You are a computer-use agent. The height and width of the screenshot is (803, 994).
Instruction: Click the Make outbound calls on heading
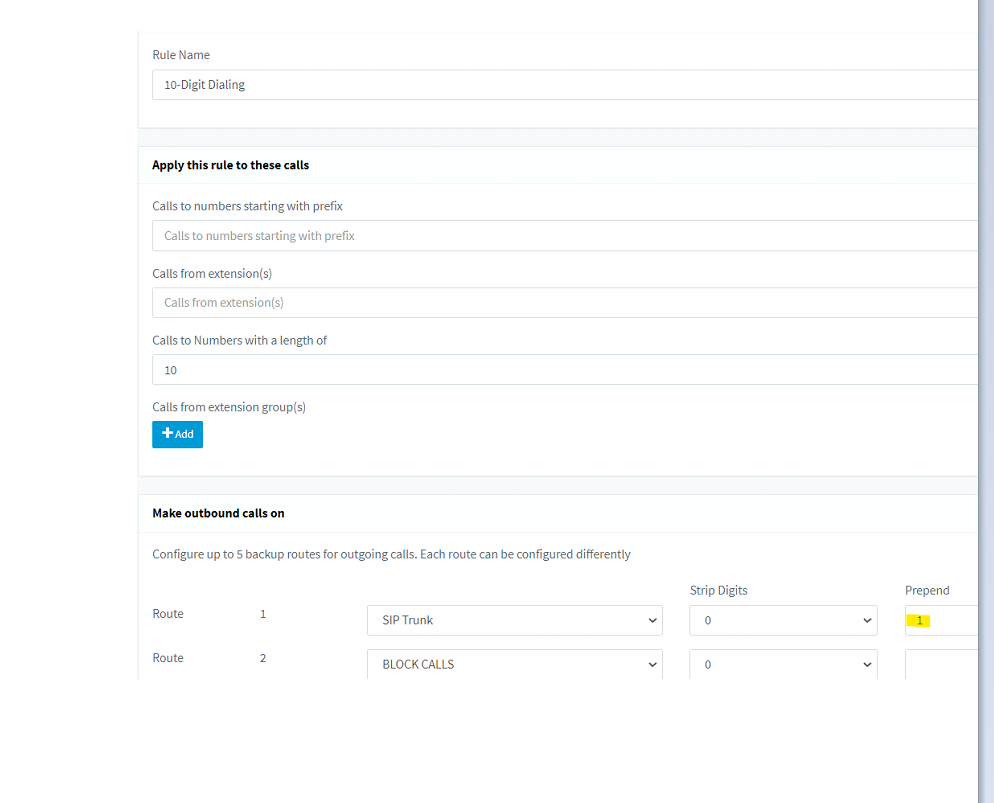pyautogui.click(x=218, y=513)
